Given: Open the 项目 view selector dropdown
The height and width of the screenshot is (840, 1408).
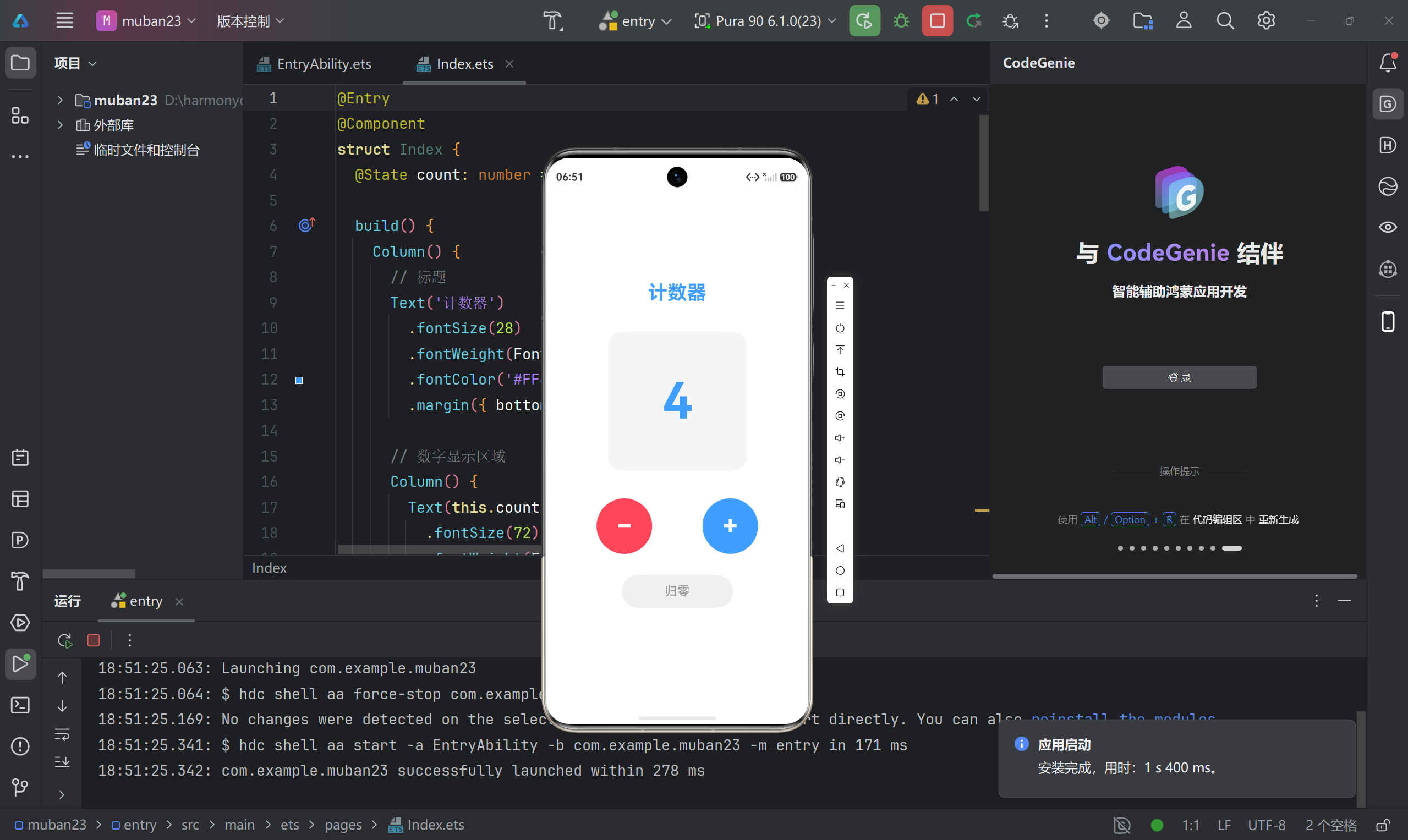Looking at the screenshot, I should point(75,63).
